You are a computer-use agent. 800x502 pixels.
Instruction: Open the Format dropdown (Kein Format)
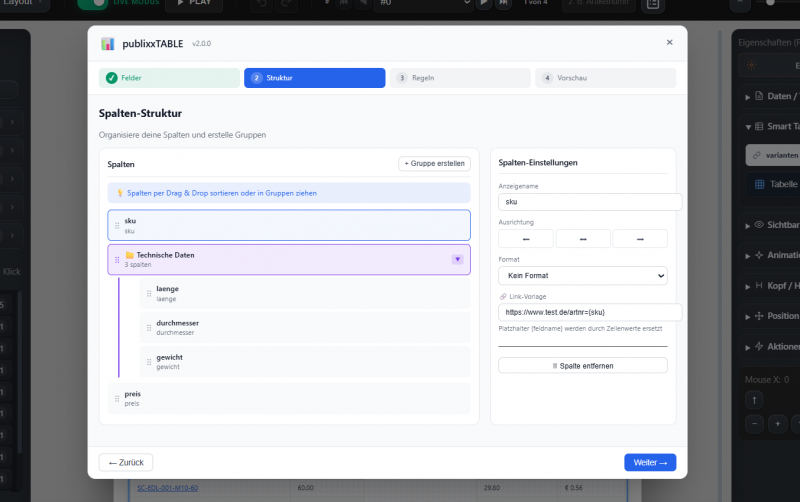(582, 276)
